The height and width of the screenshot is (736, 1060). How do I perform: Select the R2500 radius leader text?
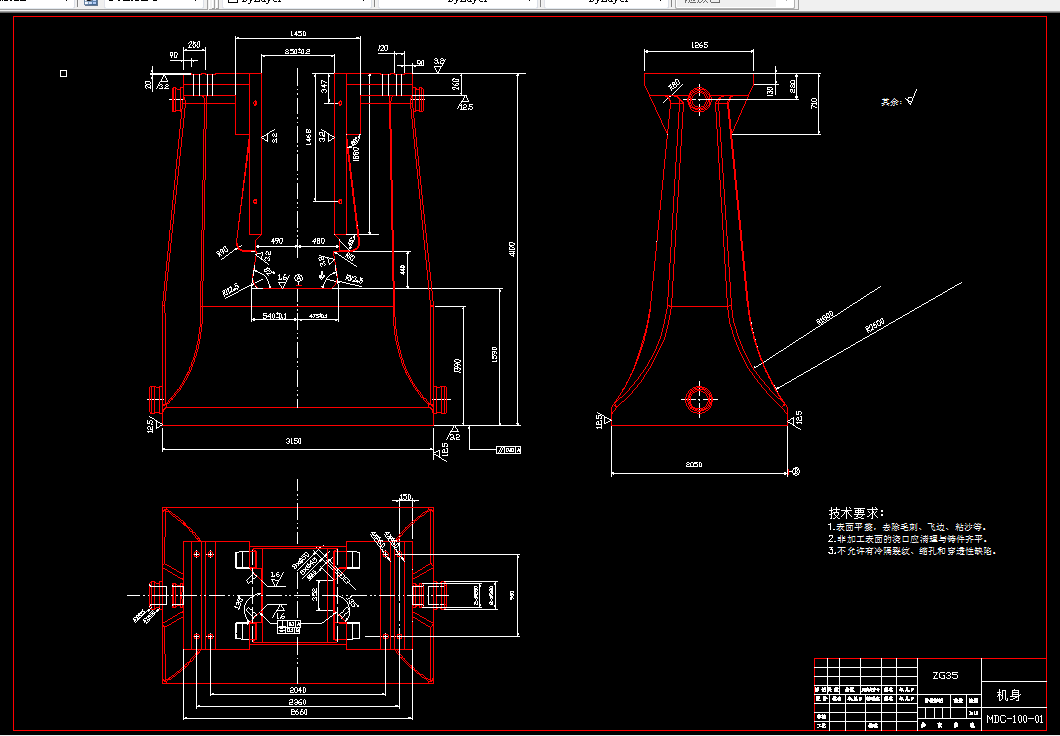pos(875,326)
